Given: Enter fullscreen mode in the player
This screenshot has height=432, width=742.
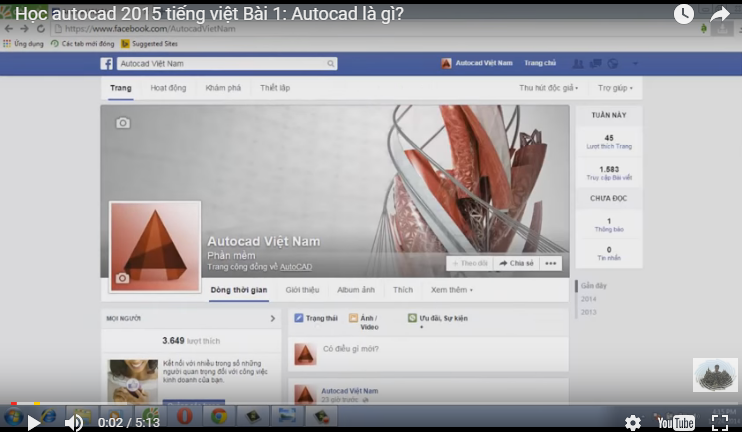Looking at the screenshot, I should tap(720, 422).
